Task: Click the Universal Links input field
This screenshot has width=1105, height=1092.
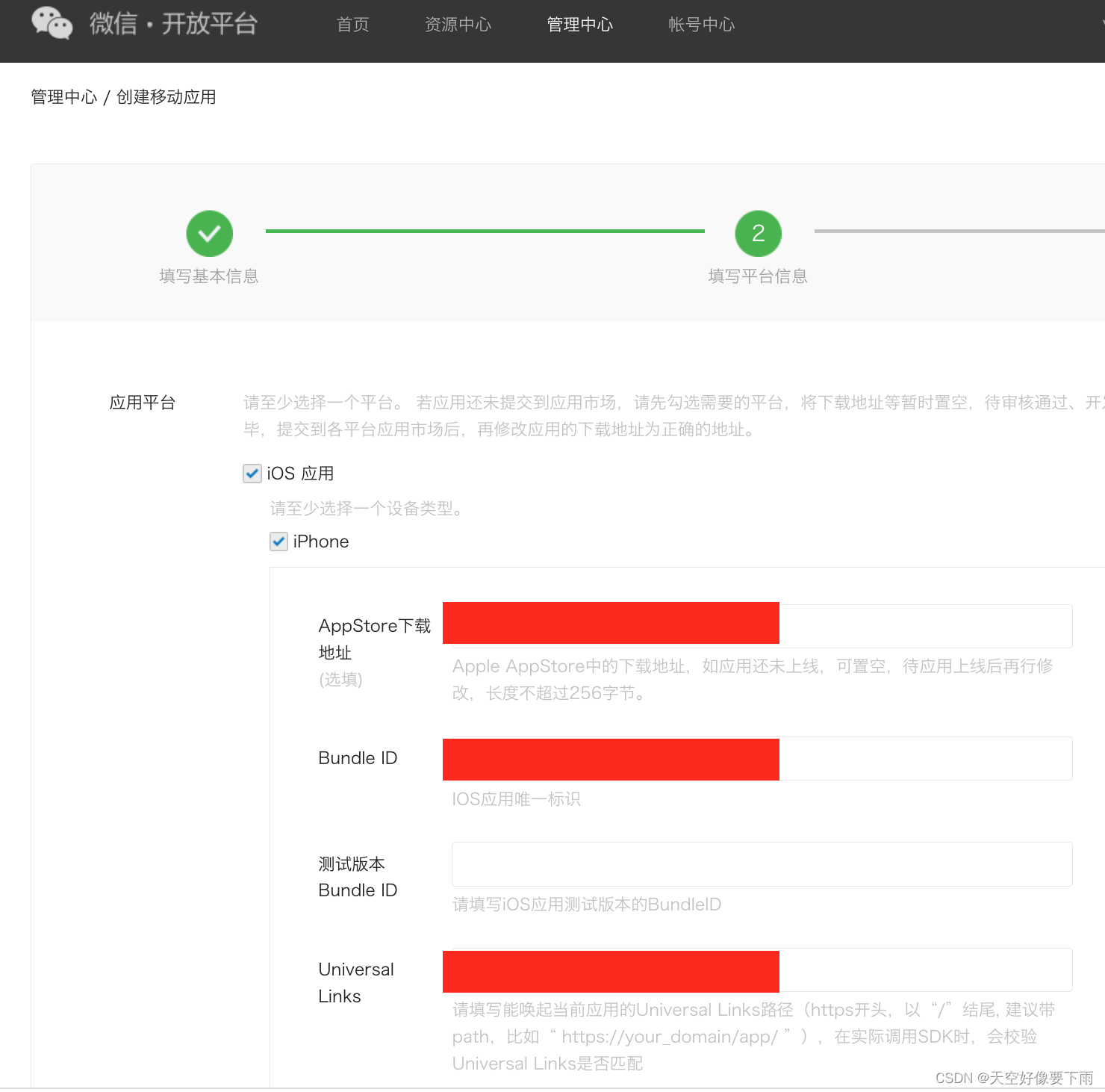Action: [x=762, y=970]
